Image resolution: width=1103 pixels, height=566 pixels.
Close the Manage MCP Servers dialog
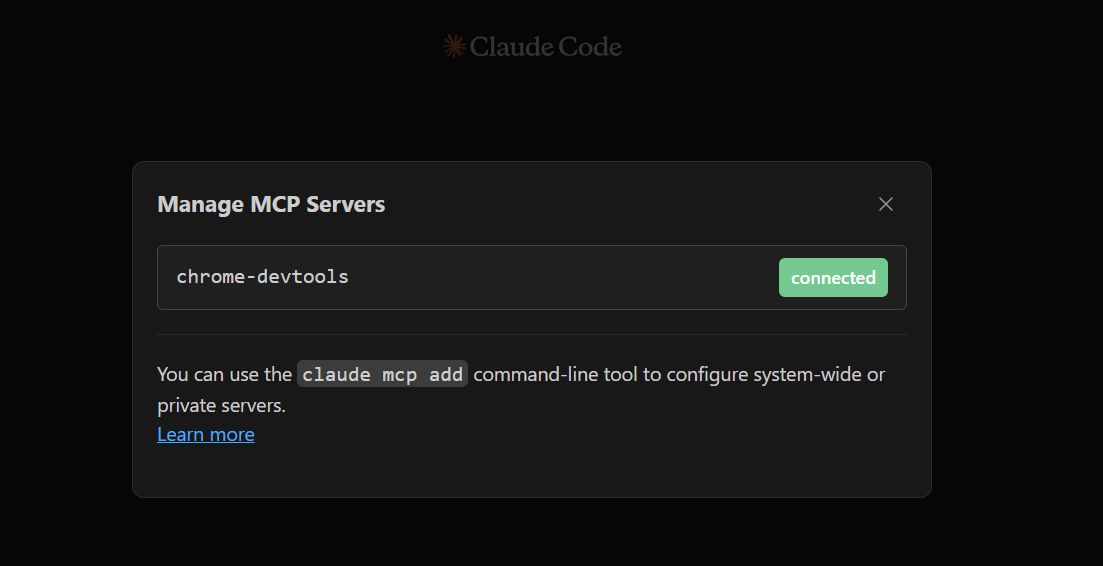pos(885,204)
